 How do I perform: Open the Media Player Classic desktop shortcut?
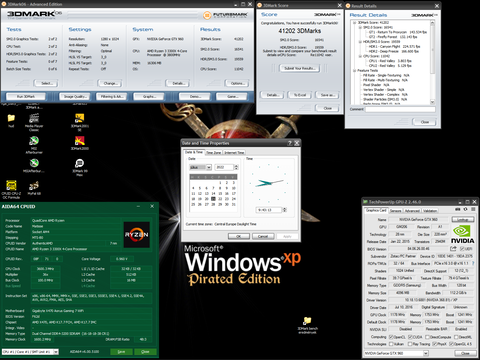pos(34,118)
